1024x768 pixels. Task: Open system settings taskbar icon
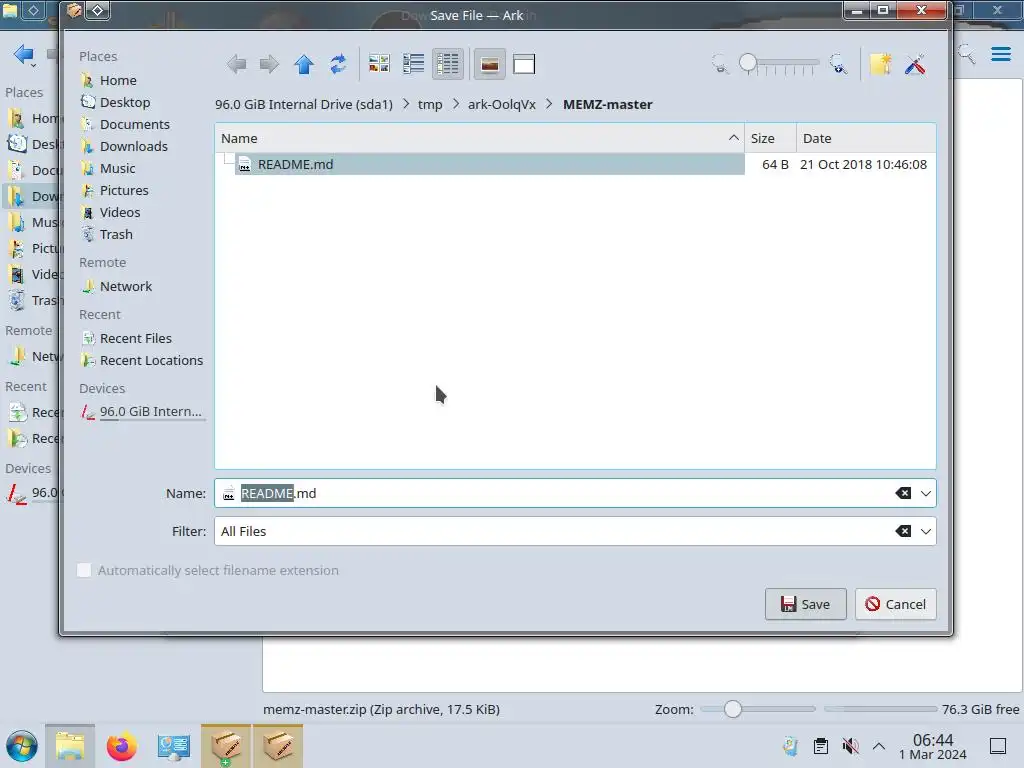click(x=174, y=746)
